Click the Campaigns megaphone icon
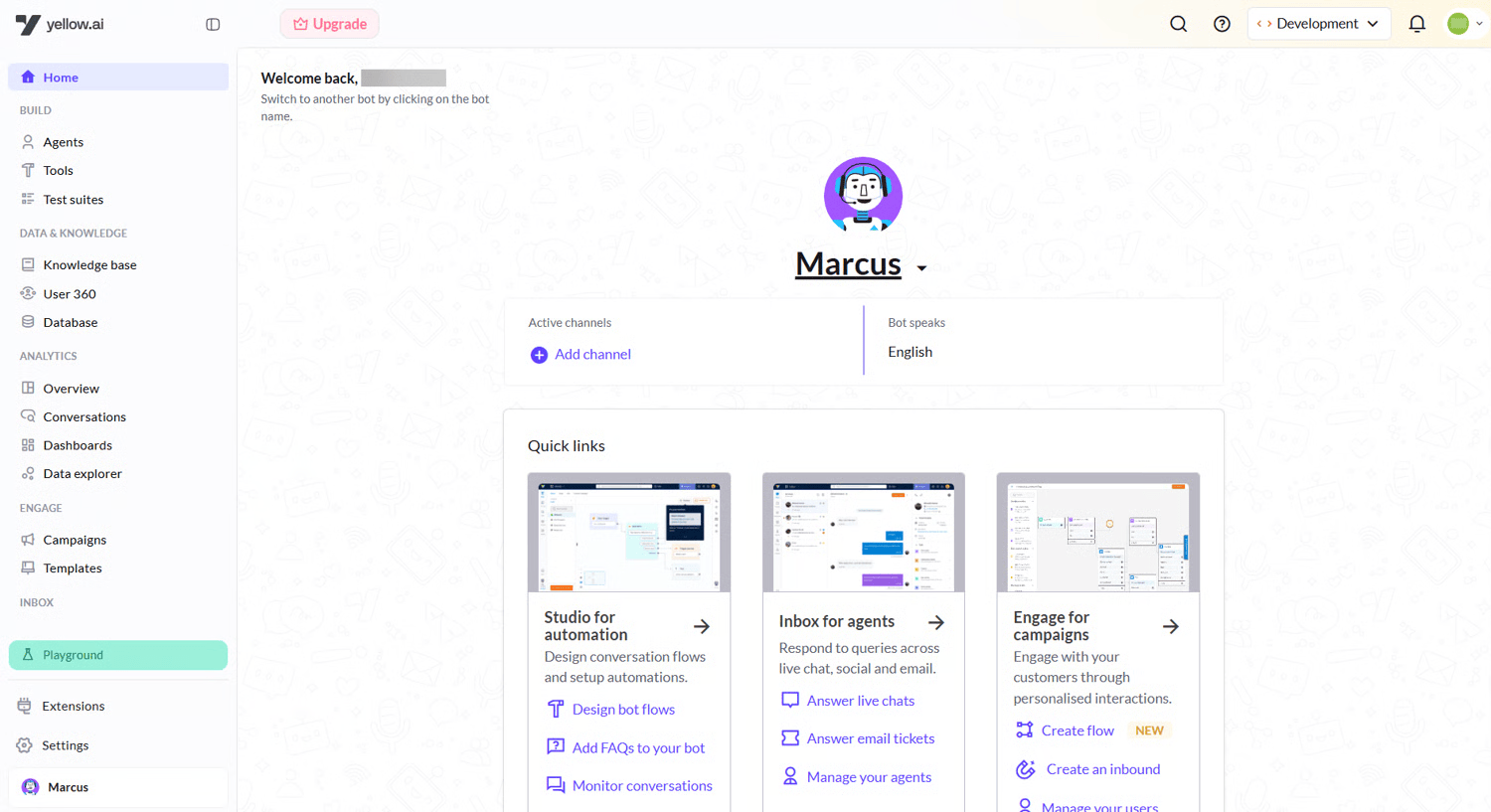The width and height of the screenshot is (1491, 812). (28, 540)
